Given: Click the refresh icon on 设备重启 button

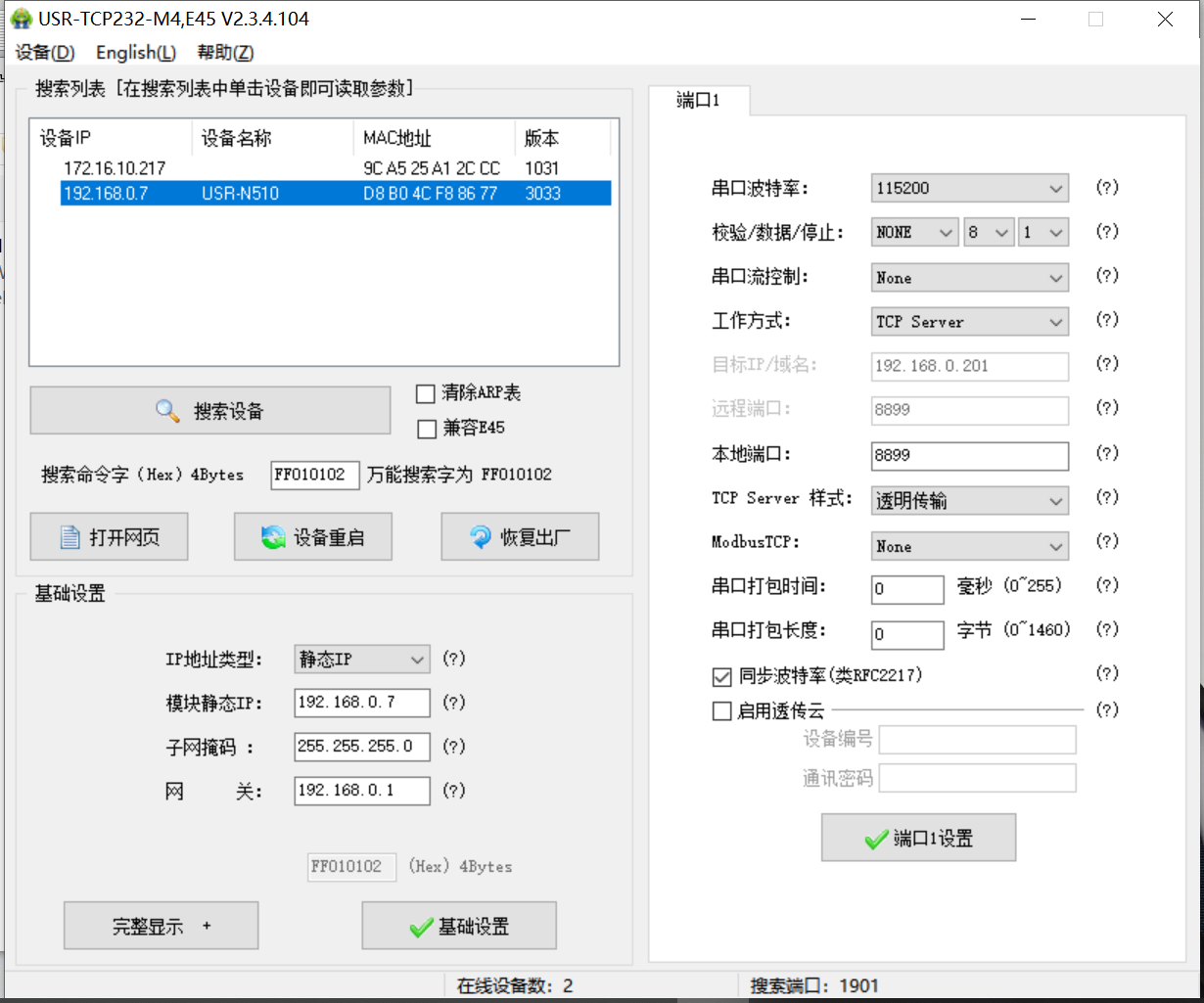Looking at the screenshot, I should tap(273, 537).
